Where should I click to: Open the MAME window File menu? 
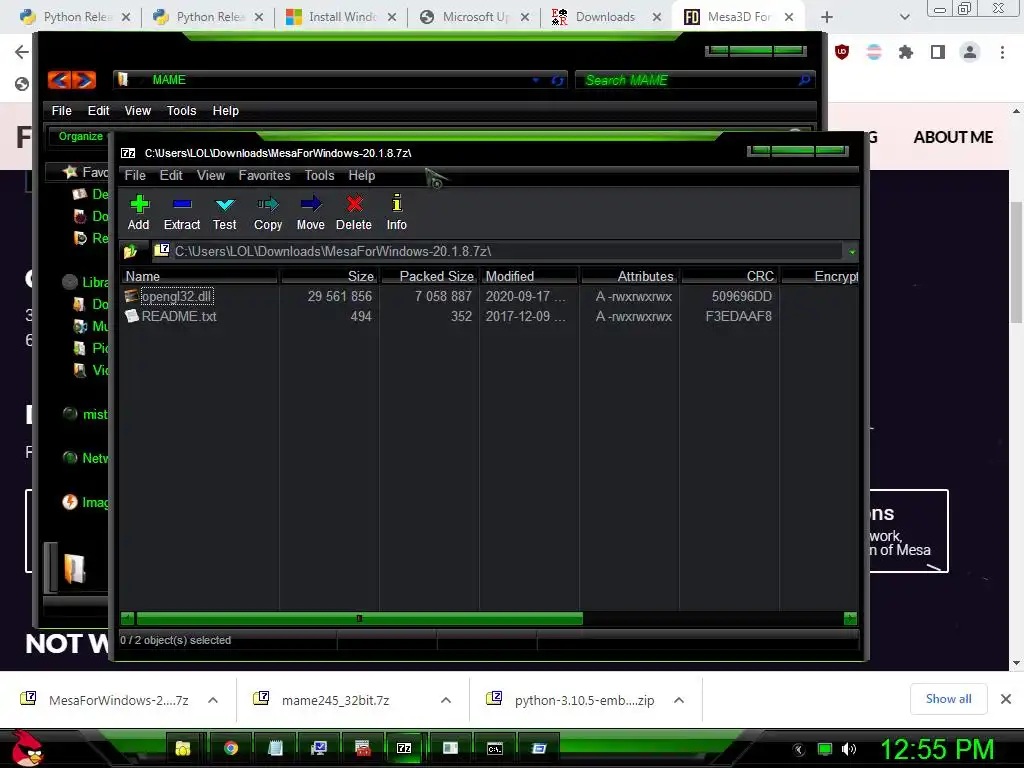61,110
